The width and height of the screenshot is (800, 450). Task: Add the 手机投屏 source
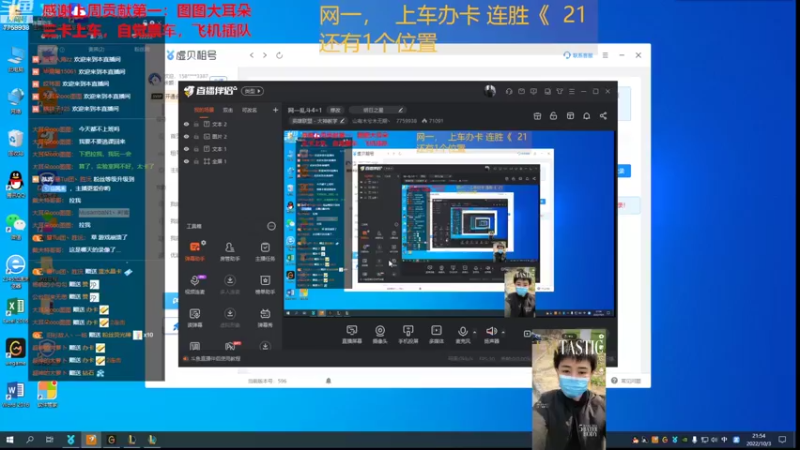pos(408,334)
